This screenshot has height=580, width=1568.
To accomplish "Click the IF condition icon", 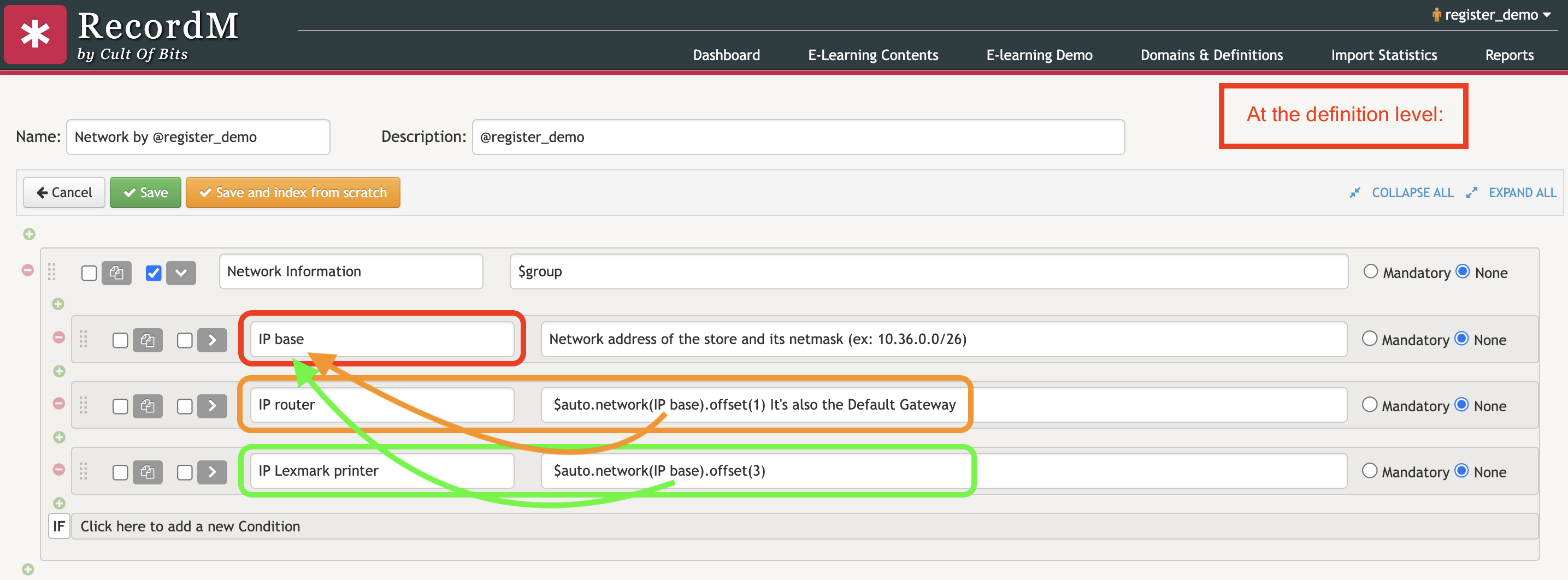I will [59, 526].
